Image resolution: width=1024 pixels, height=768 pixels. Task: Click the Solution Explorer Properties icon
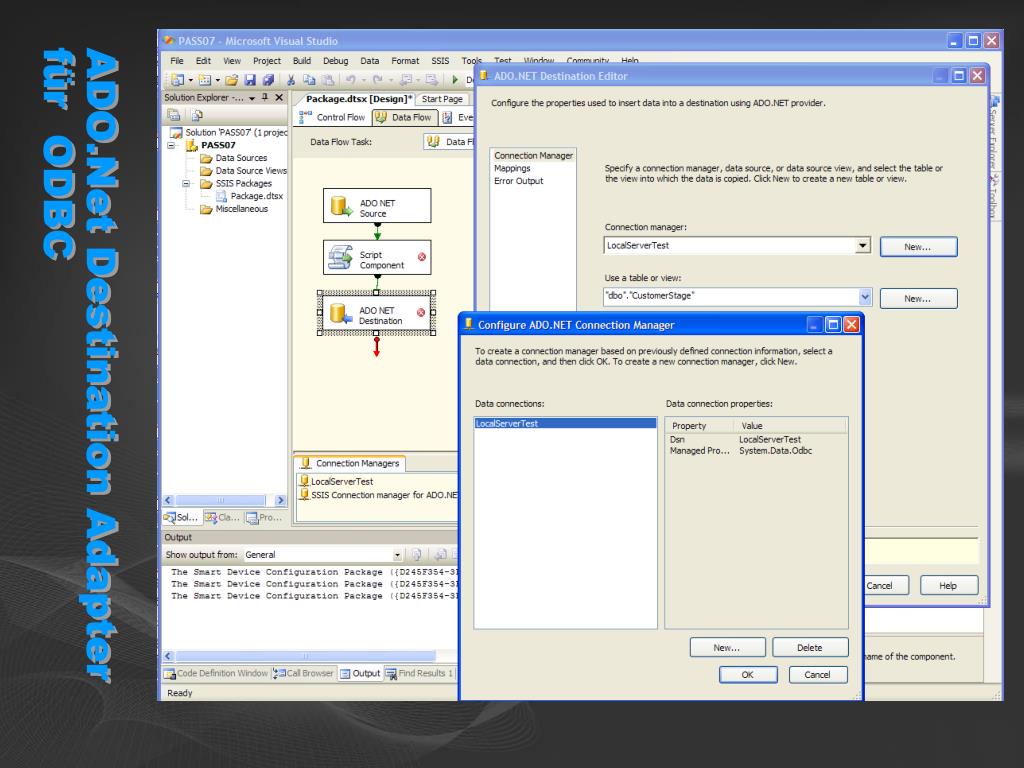pos(174,115)
